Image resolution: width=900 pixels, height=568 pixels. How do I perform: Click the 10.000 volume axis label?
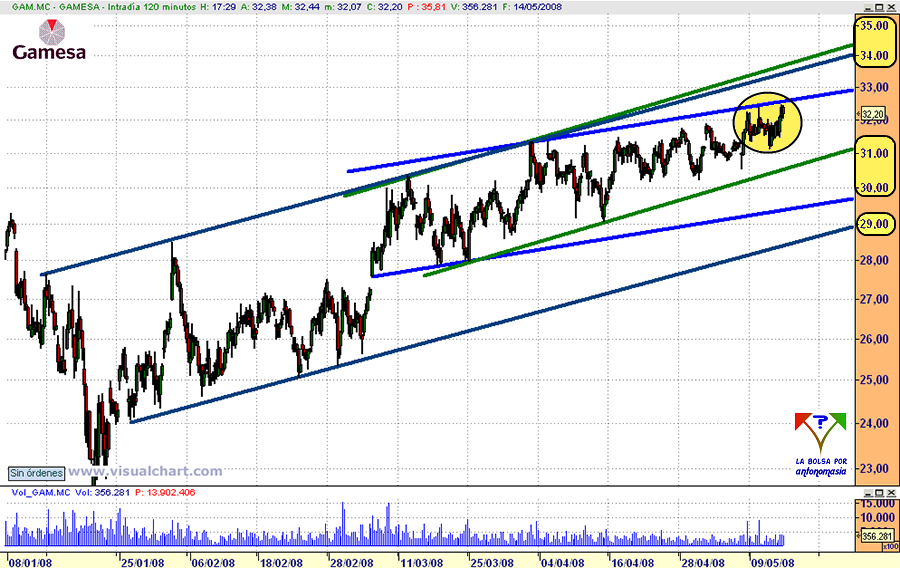878,518
